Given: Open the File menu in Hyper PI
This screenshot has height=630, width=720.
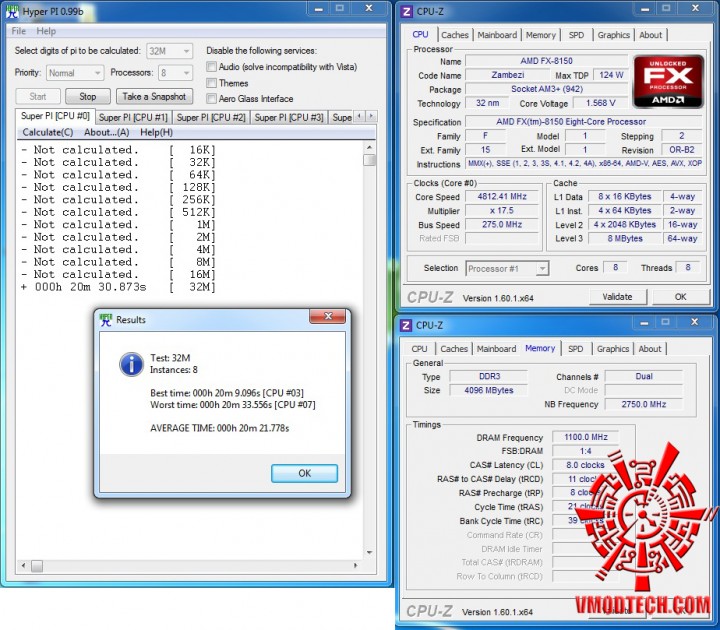Looking at the screenshot, I should (19, 31).
